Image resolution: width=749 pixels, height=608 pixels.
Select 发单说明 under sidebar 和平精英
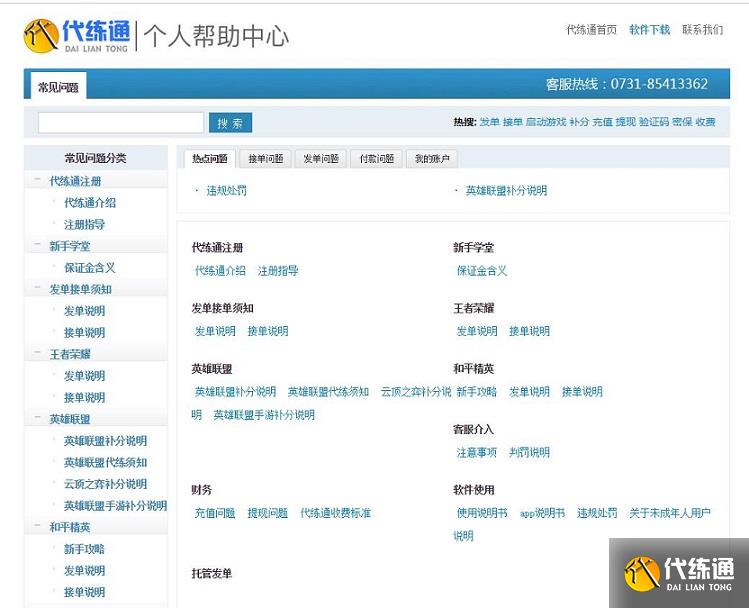coord(85,571)
